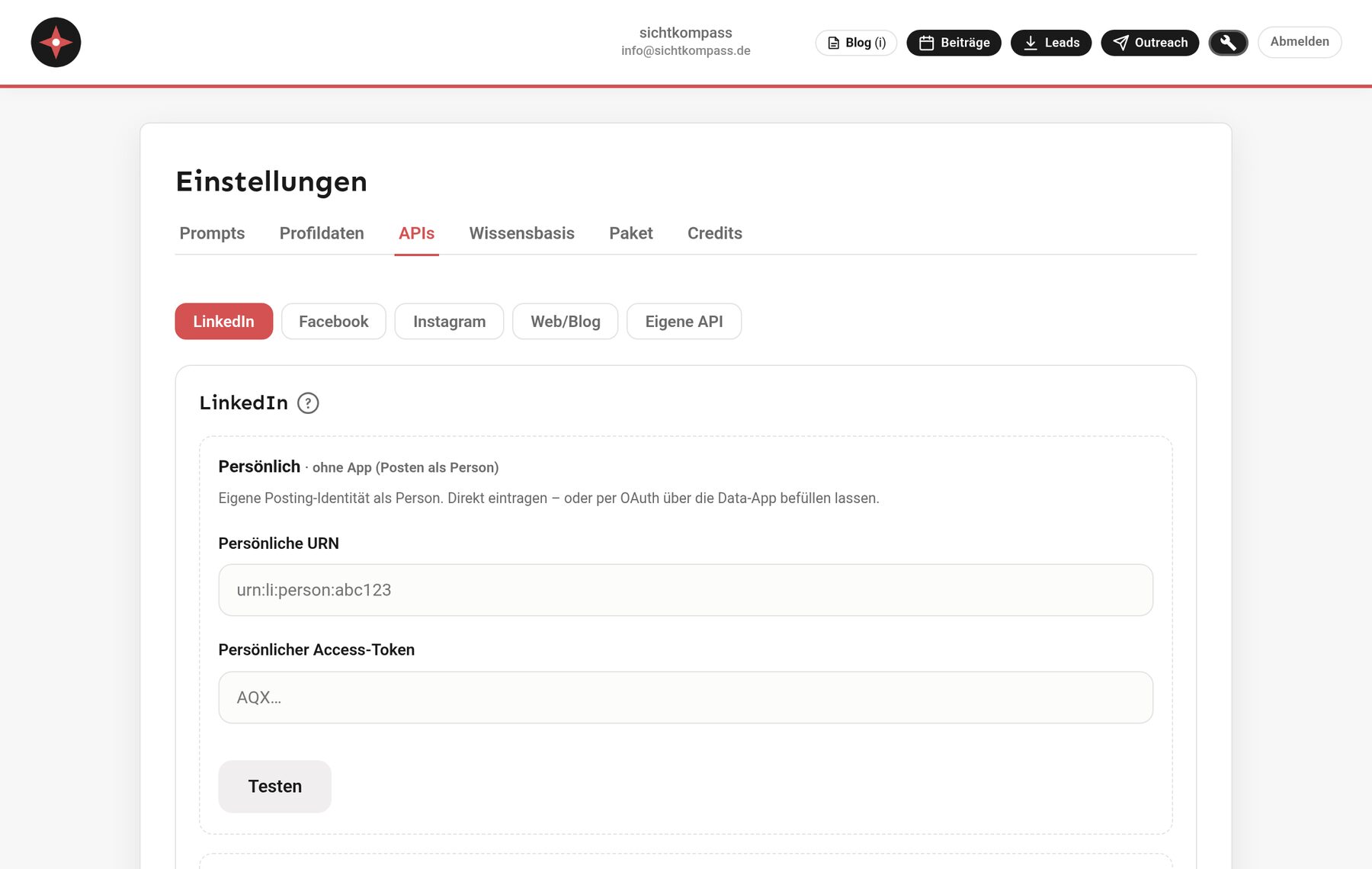Screen dimensions: 1372x869
Task: Open Outreach with paper plane button
Action: click(1150, 43)
